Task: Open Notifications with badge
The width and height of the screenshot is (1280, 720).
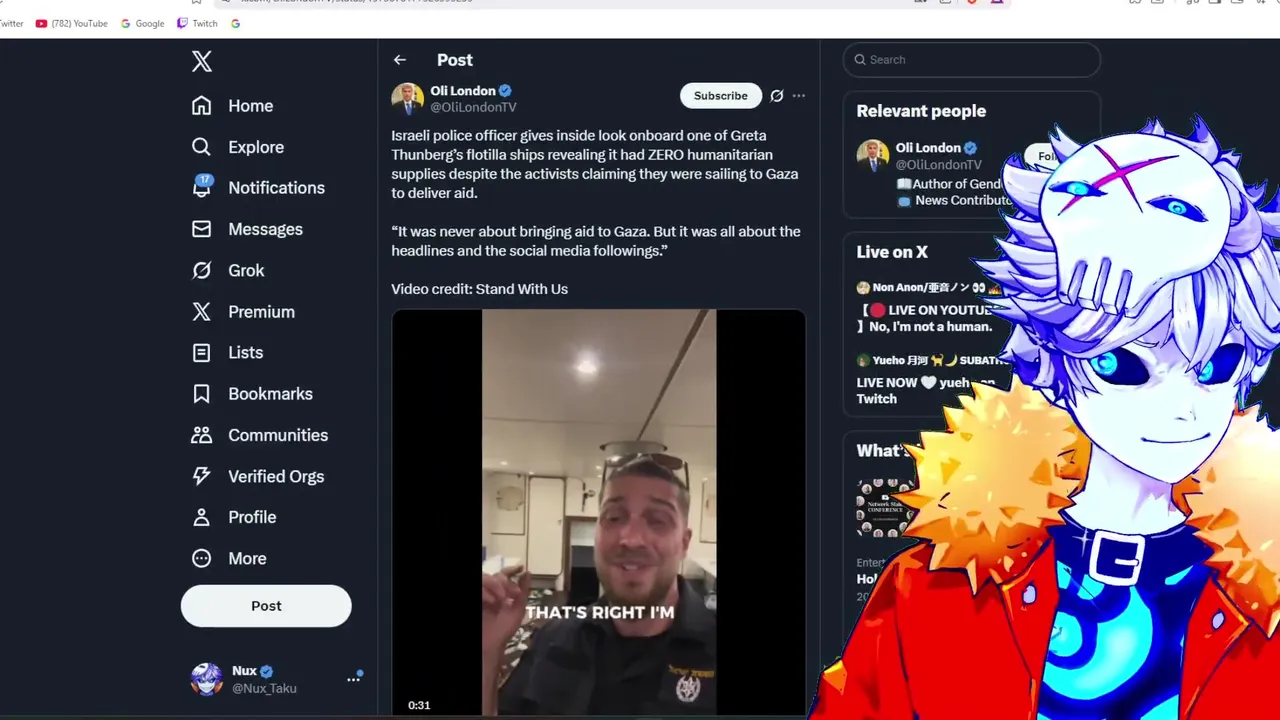Action: click(258, 188)
